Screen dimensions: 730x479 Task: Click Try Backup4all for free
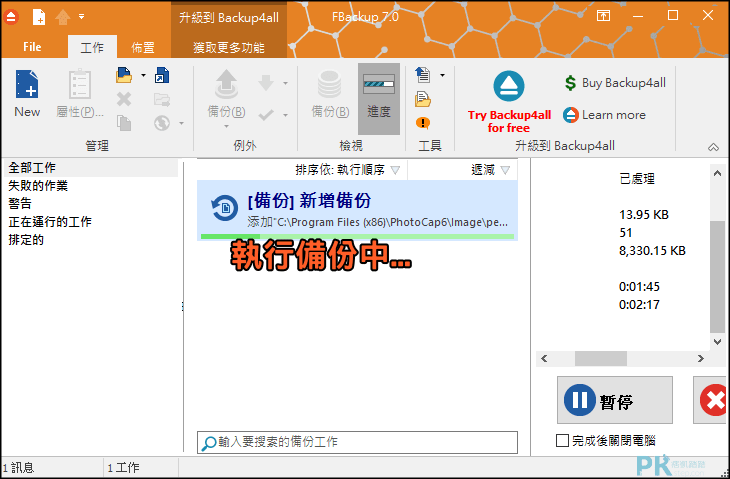(509, 101)
